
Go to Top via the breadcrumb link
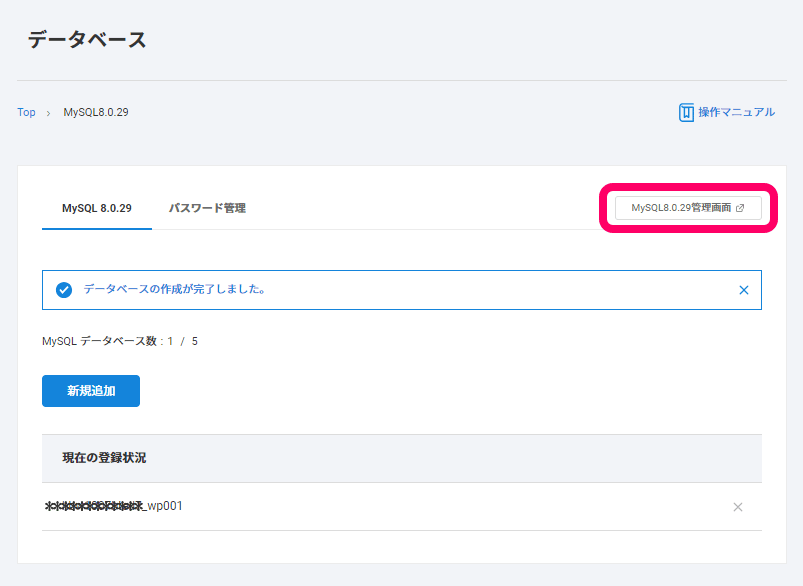[x=26, y=112]
